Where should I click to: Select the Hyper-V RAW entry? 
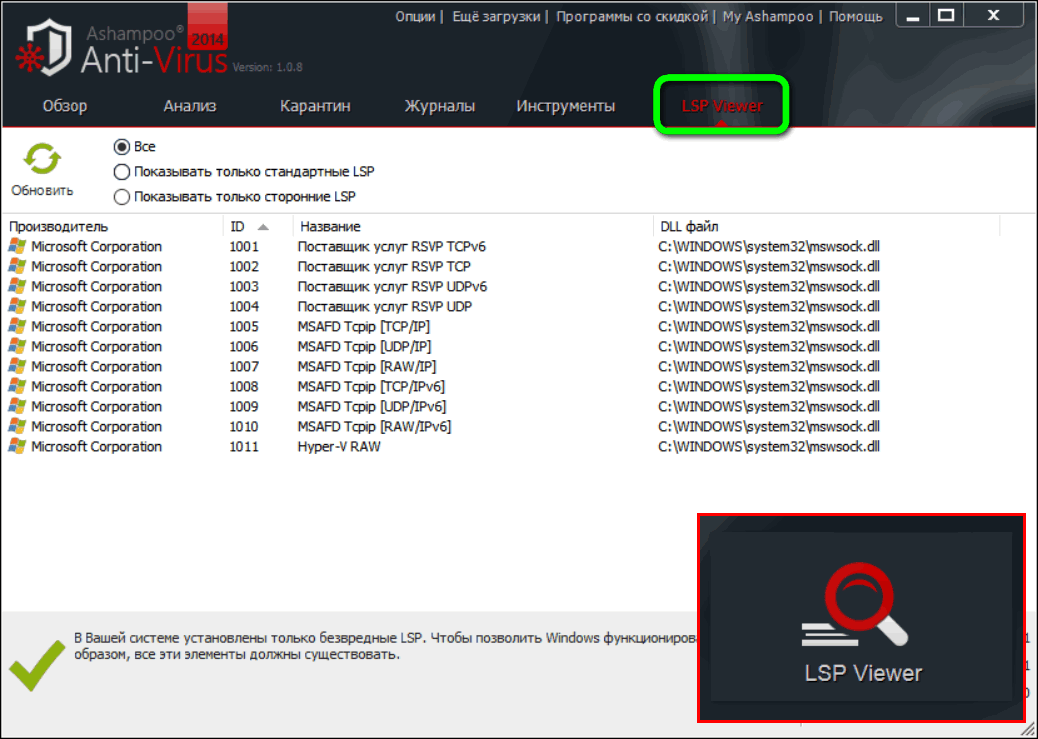click(x=339, y=446)
